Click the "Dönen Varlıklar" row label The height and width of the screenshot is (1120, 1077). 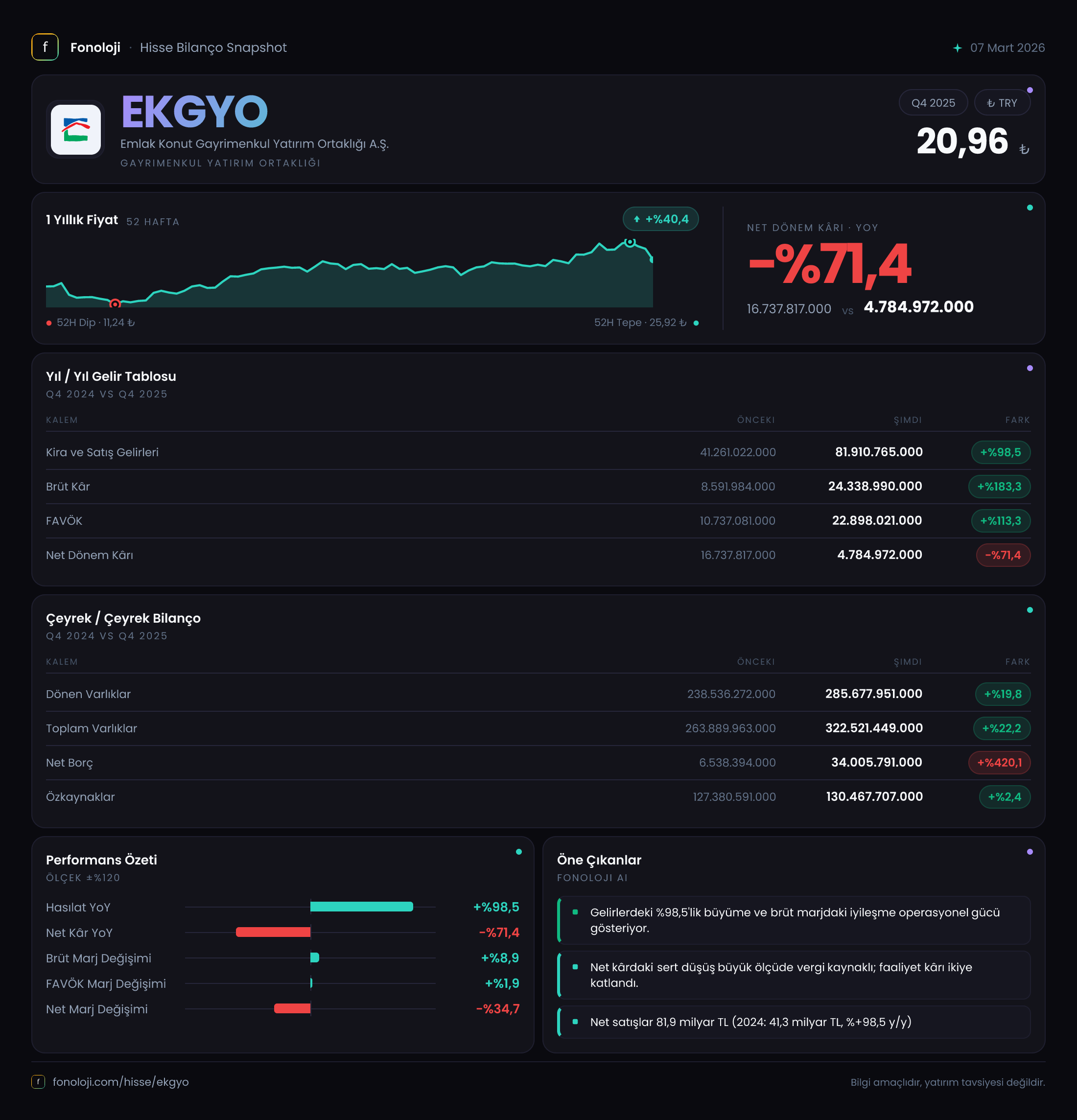(89, 694)
